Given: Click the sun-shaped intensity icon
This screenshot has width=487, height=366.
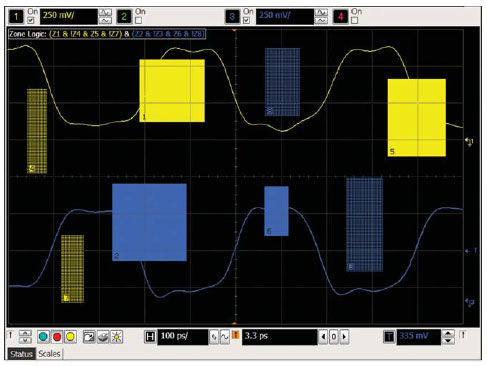Looking at the screenshot, I should (x=117, y=337).
